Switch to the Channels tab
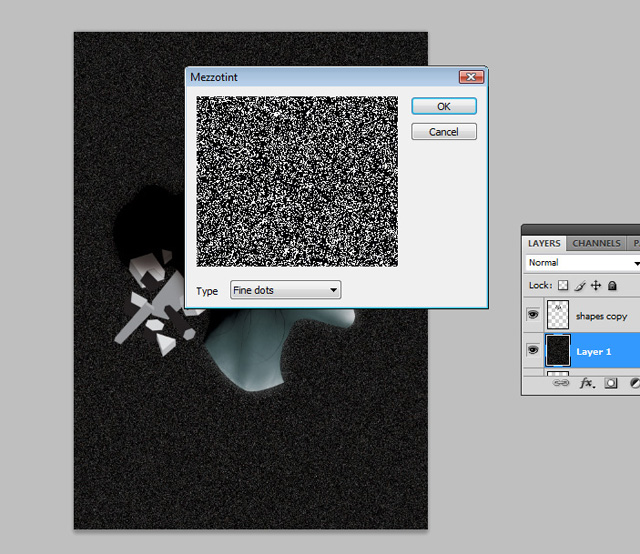This screenshot has height=554, width=640. (x=596, y=243)
